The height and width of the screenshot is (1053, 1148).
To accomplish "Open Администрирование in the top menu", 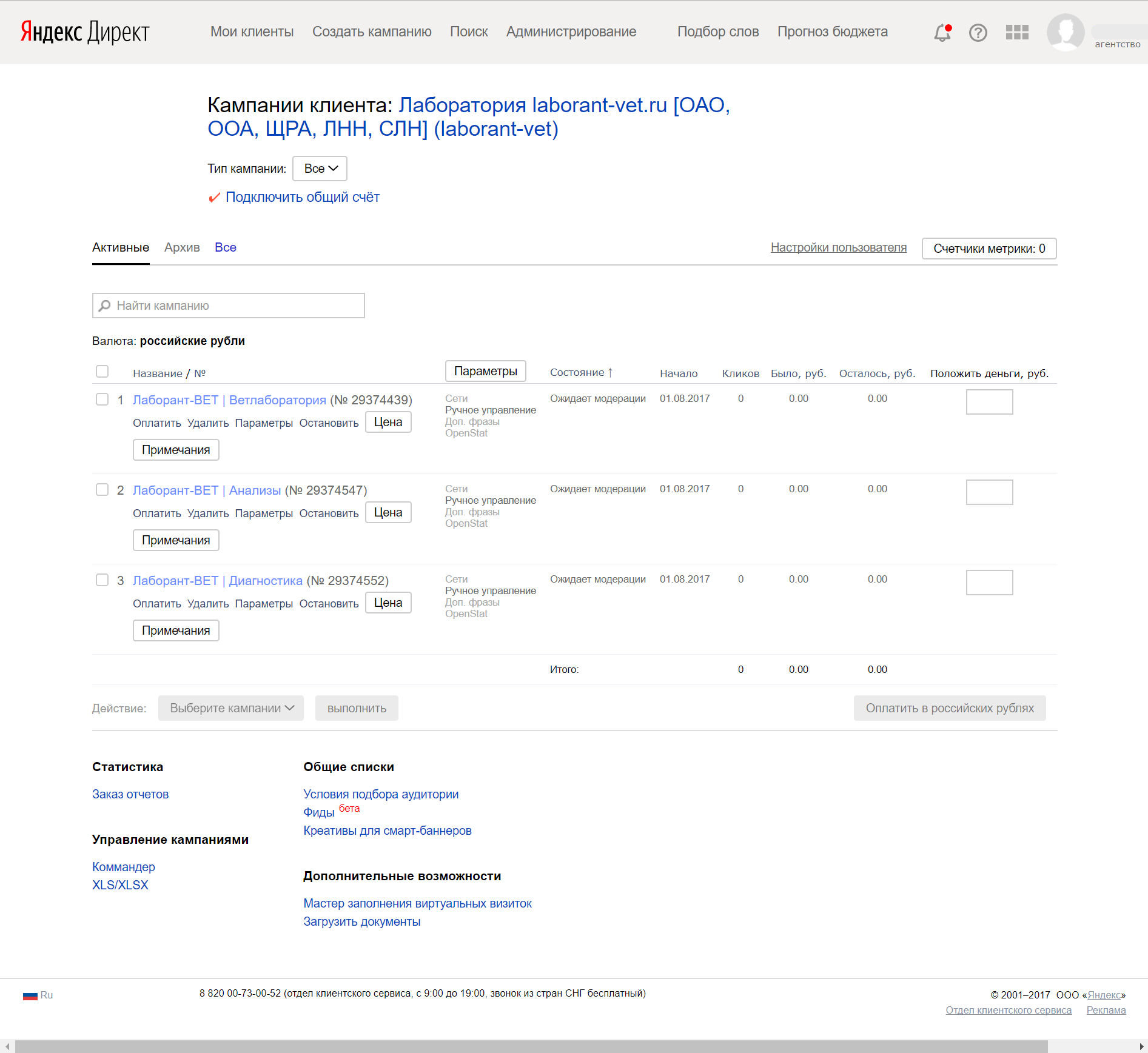I will (x=571, y=32).
